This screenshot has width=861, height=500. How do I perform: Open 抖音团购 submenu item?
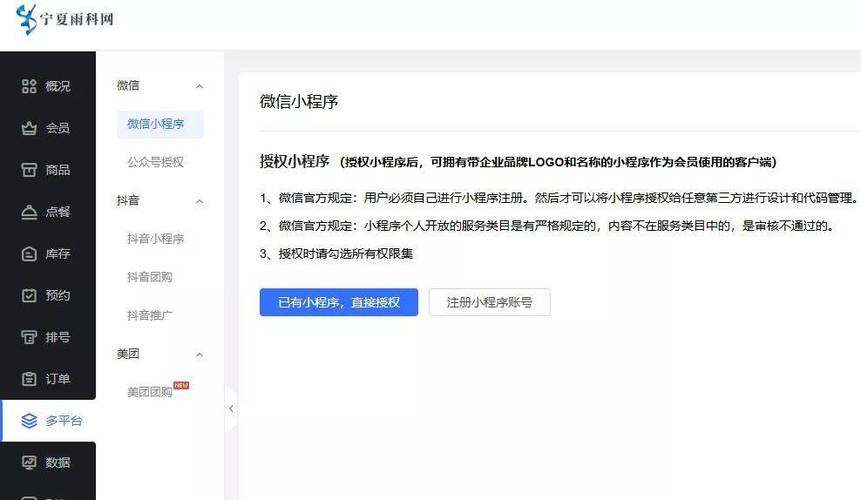pyautogui.click(x=150, y=277)
